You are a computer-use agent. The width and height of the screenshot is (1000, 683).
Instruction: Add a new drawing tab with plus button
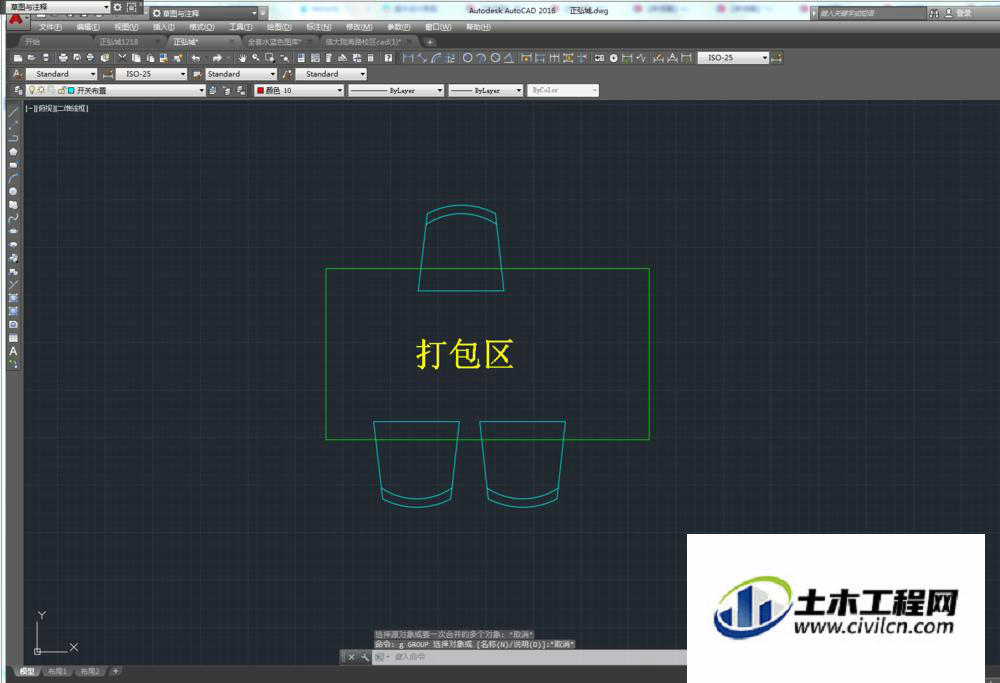point(430,42)
